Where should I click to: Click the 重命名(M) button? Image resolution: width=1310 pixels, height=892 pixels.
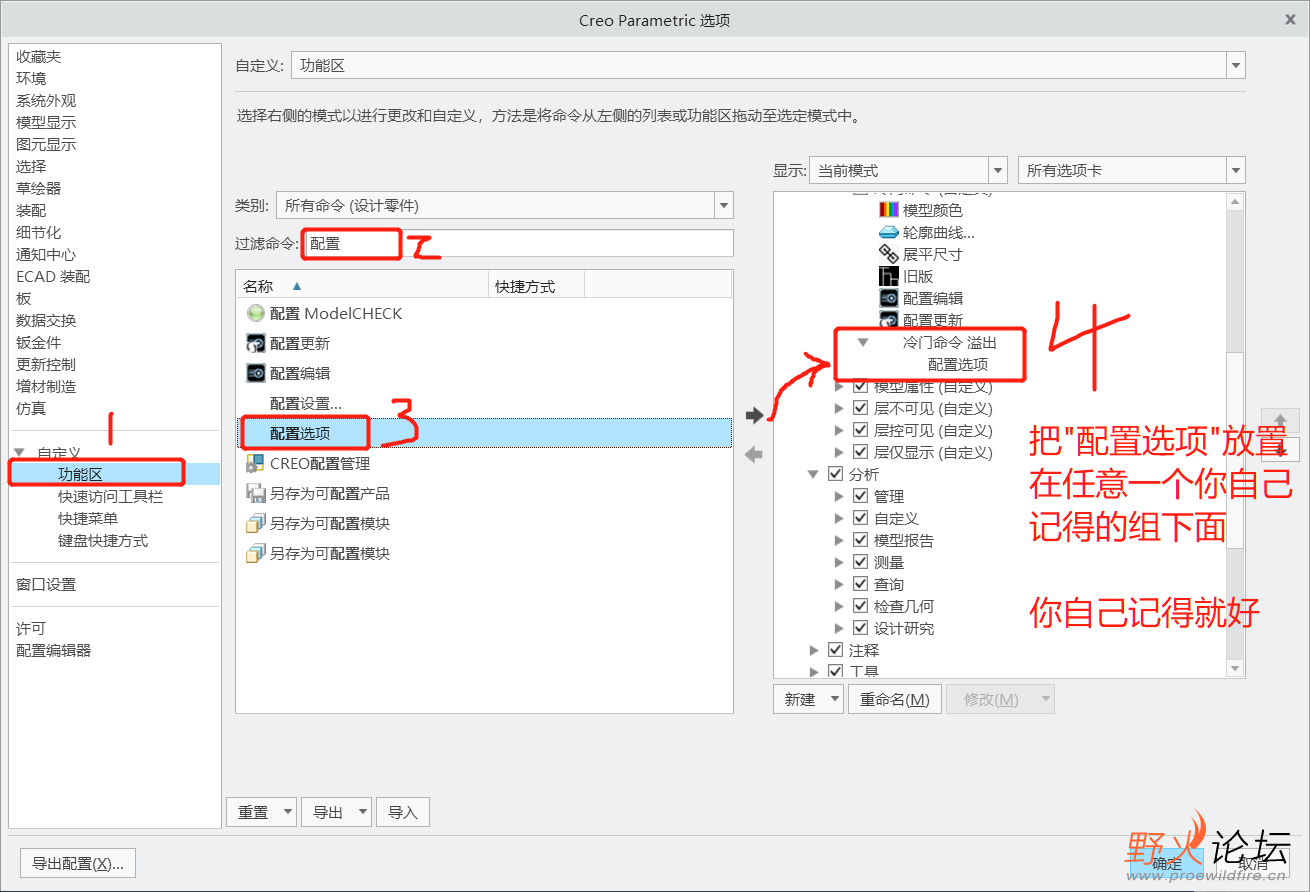(x=895, y=699)
